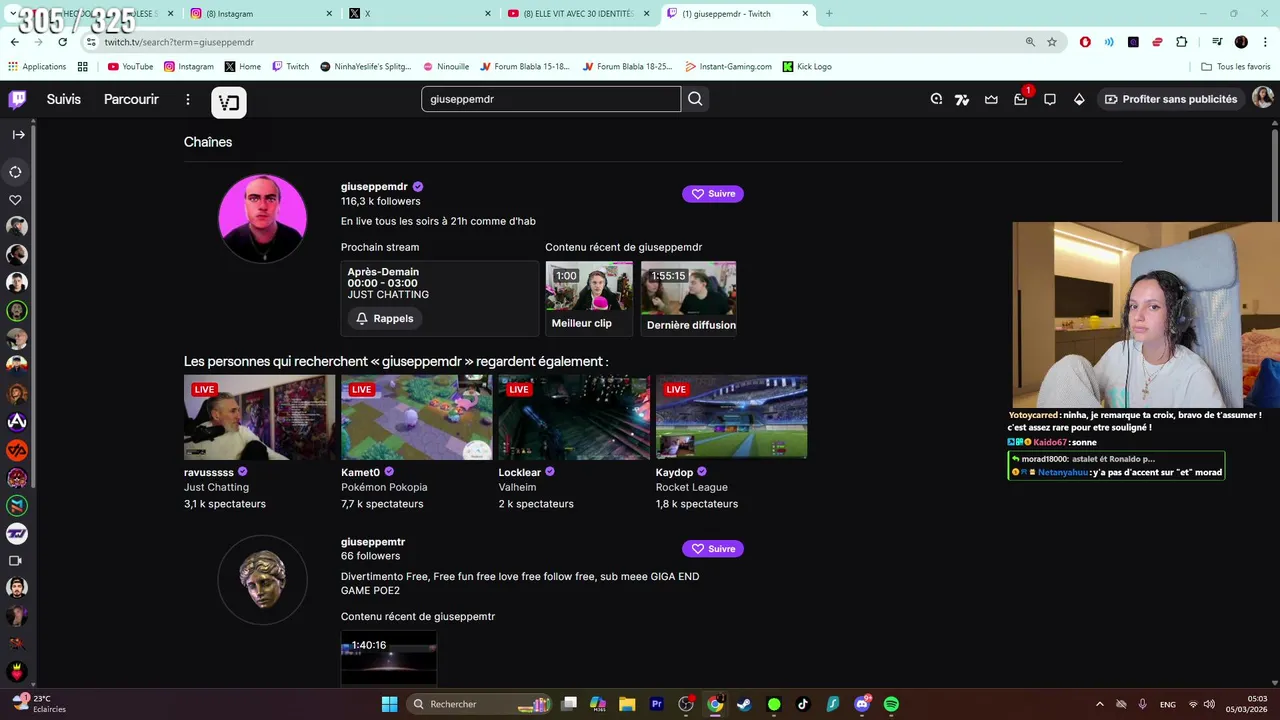Open new browser tab with plus
Viewport: 1280px width, 720px height.
pos(828,13)
